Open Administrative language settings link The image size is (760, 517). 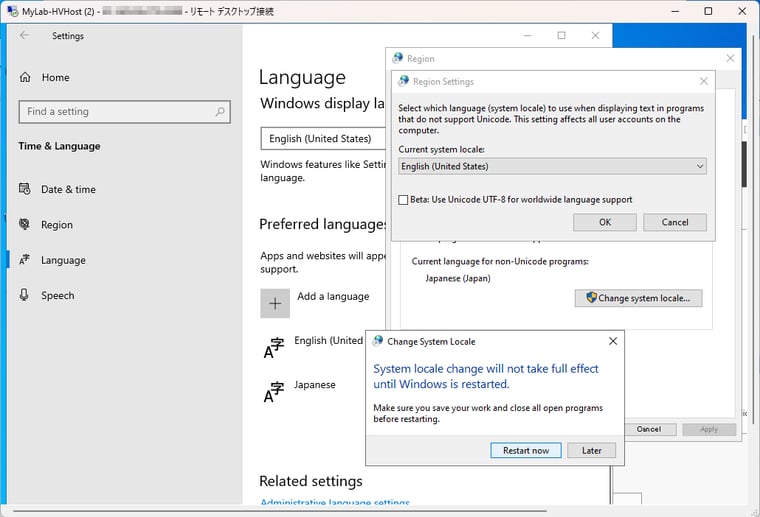tap(335, 502)
